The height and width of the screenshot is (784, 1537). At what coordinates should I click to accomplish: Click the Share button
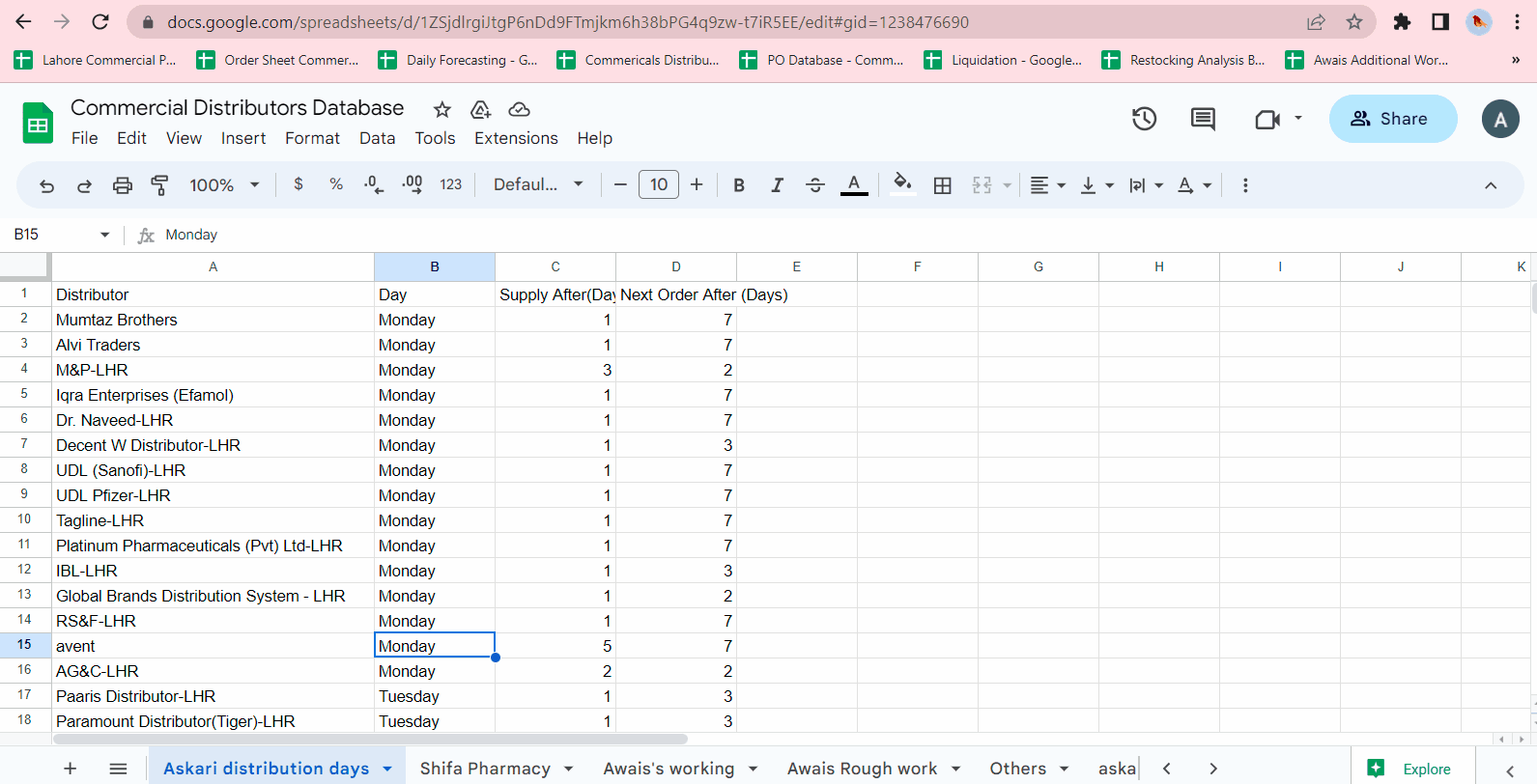tap(1393, 119)
